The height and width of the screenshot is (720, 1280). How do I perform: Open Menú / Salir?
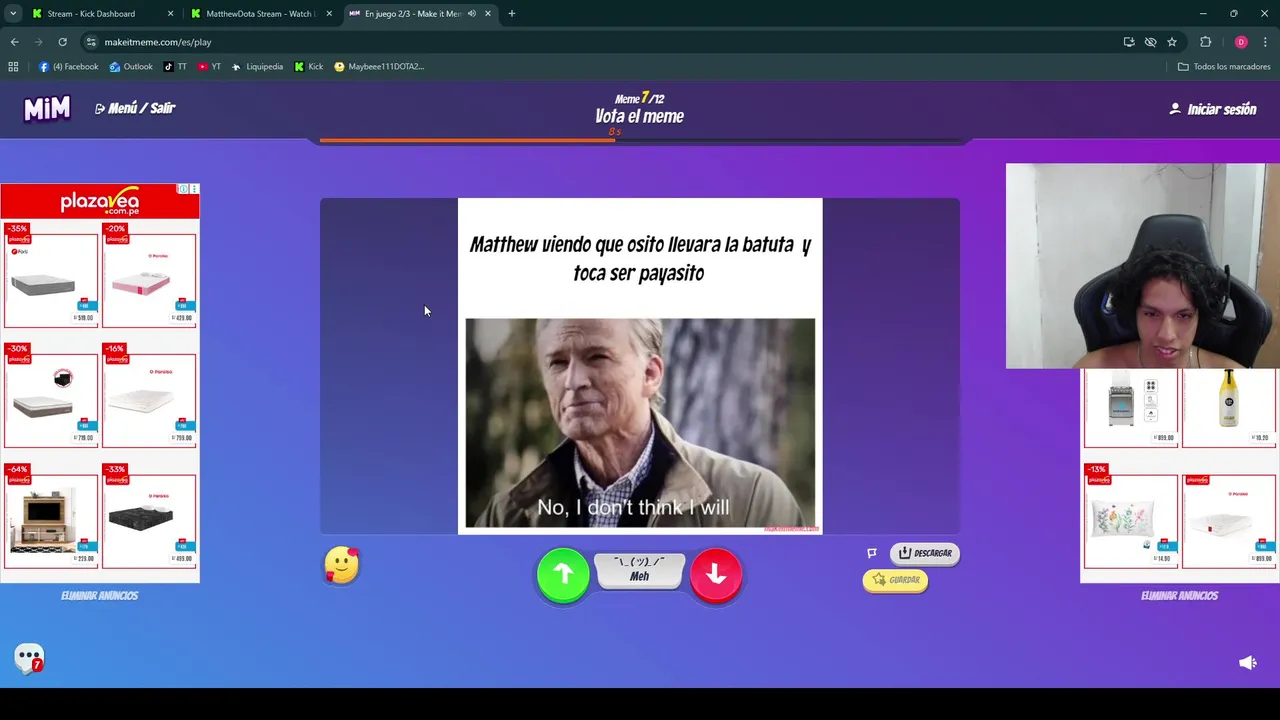pos(135,108)
